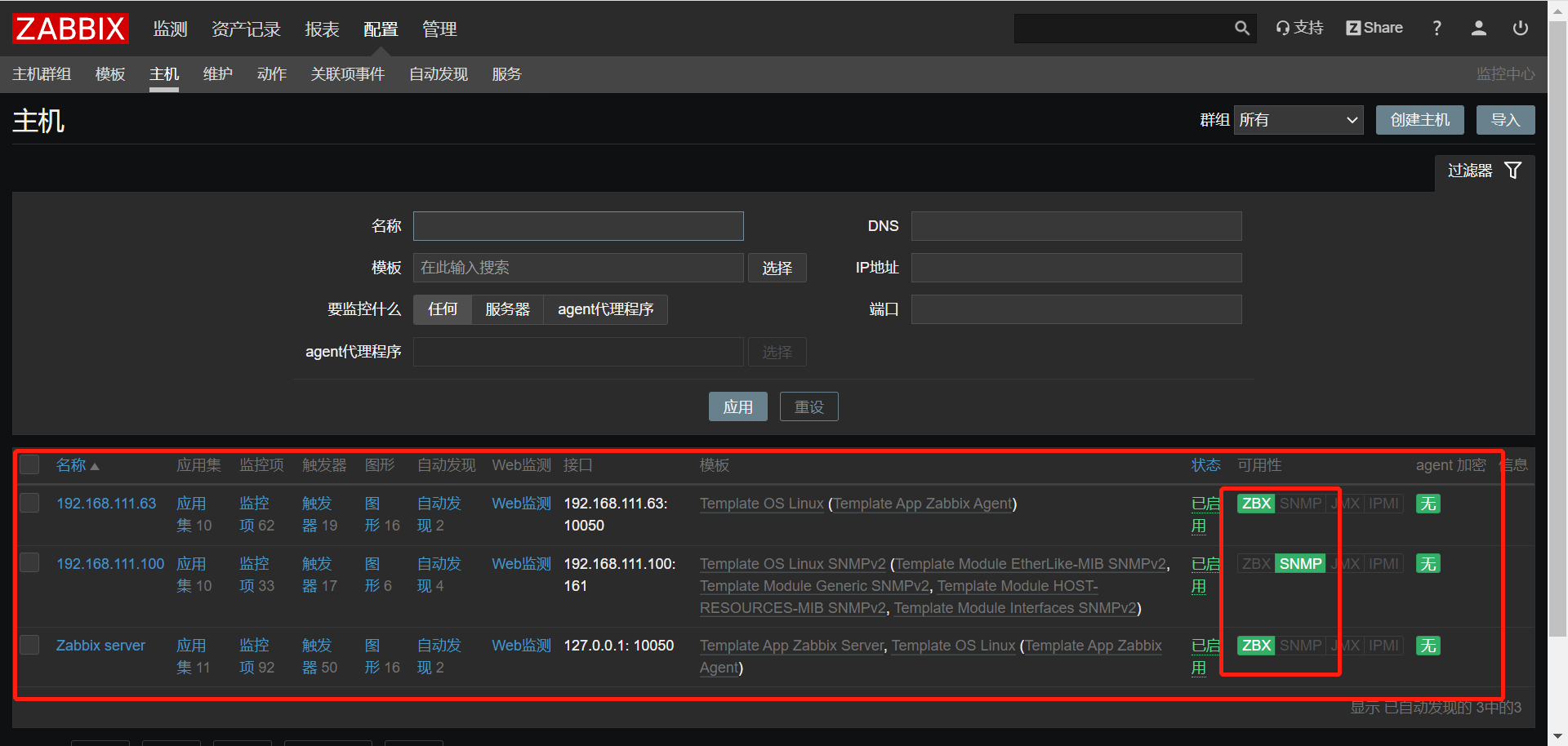Go to 主机 submenu
The width and height of the screenshot is (1568, 746).
point(164,74)
